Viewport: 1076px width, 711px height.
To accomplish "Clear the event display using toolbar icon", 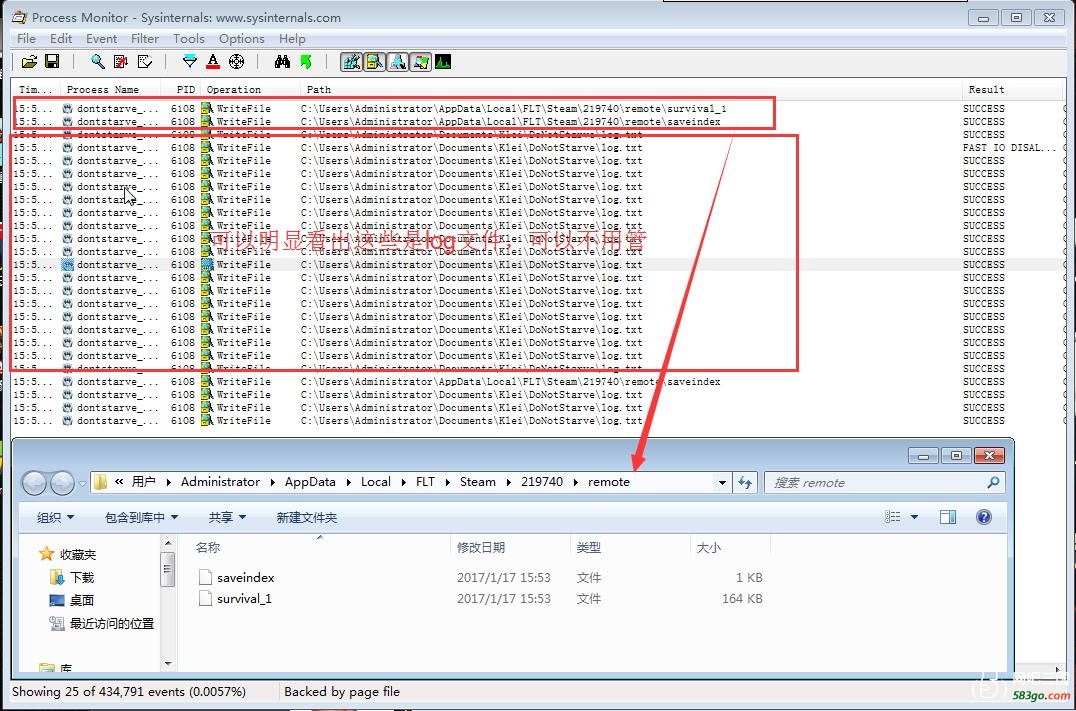I will tap(144, 62).
